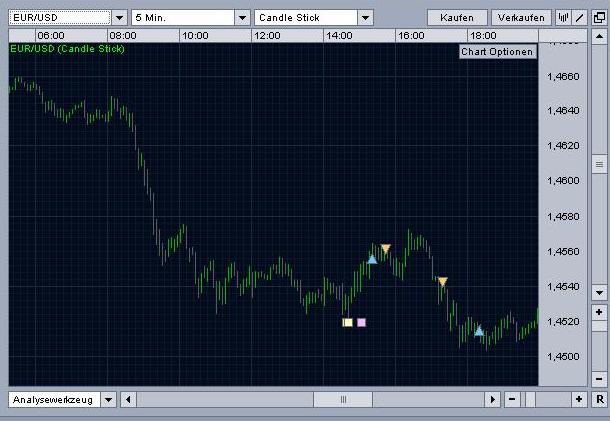This screenshot has height=421, width=610.
Task: Click the vertical scroll up arrow
Action: click(599, 37)
